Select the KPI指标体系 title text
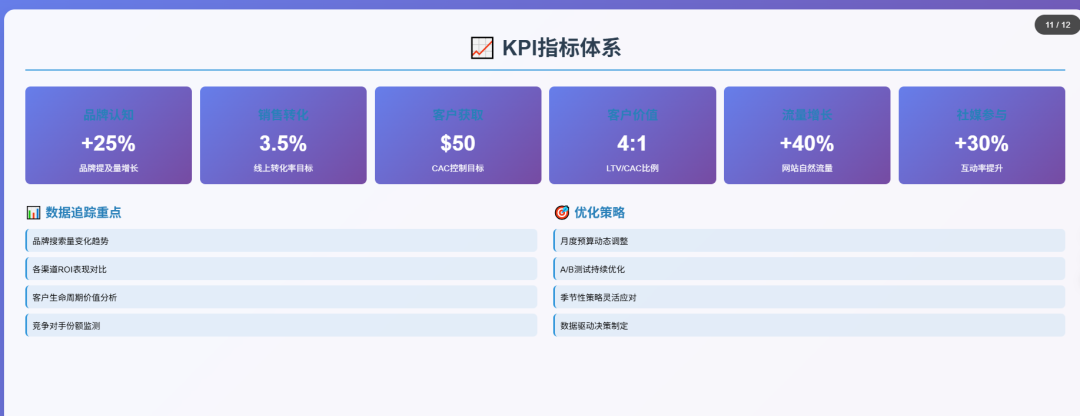 pyautogui.click(x=561, y=48)
